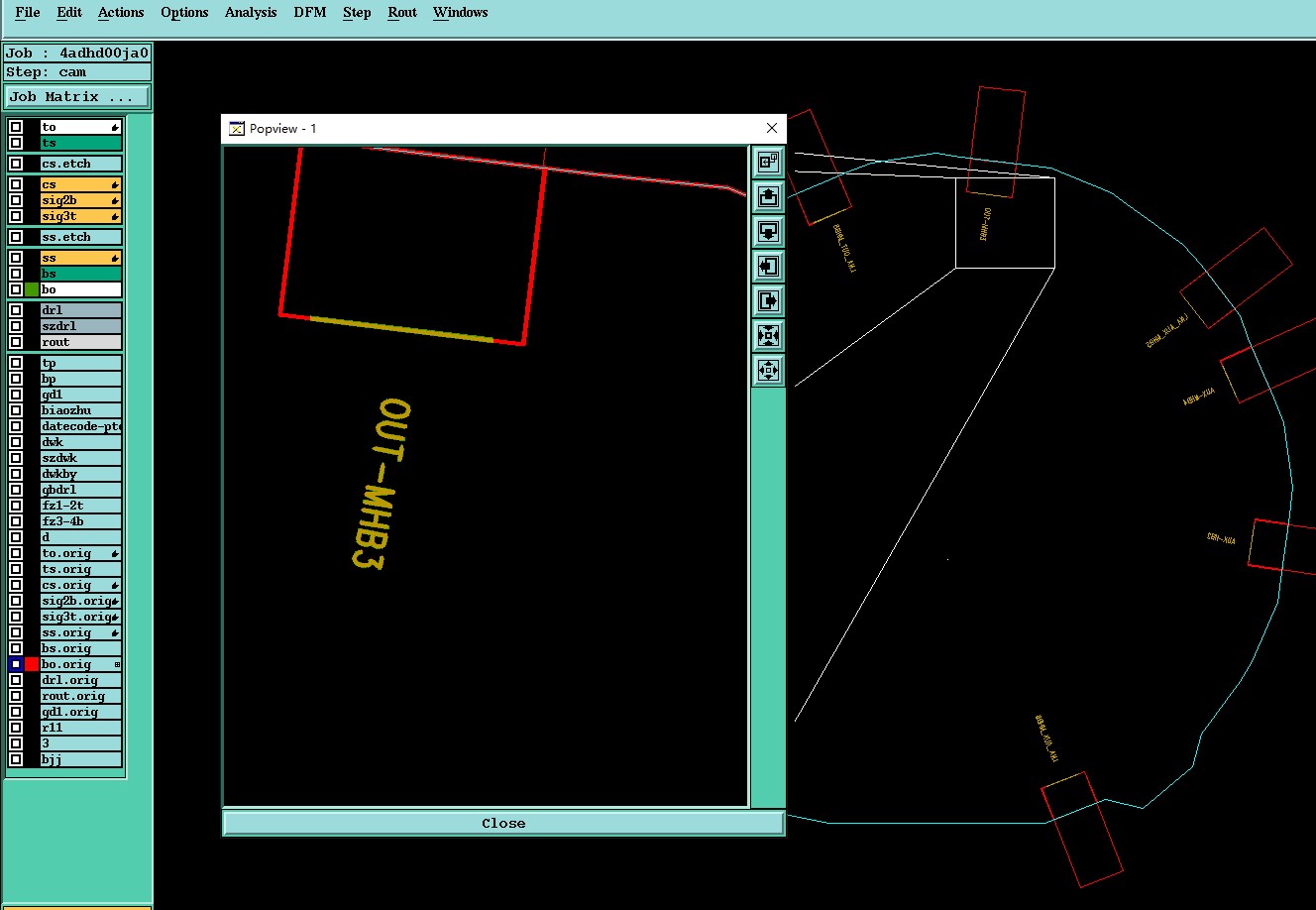Click Close button below Popview
The height and width of the screenshot is (910, 1316).
coord(503,823)
